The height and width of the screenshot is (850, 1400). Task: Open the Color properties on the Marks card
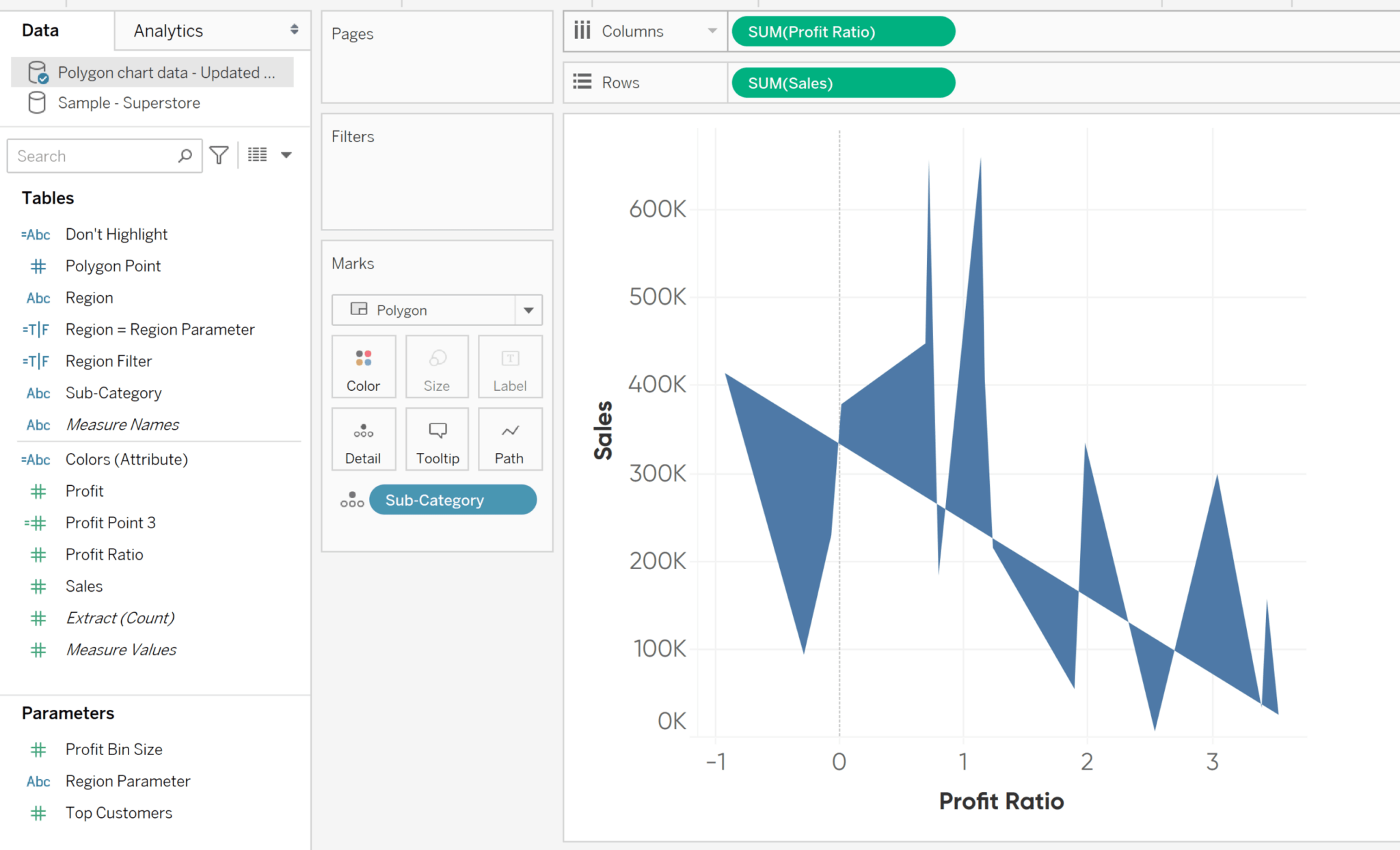coord(363,367)
